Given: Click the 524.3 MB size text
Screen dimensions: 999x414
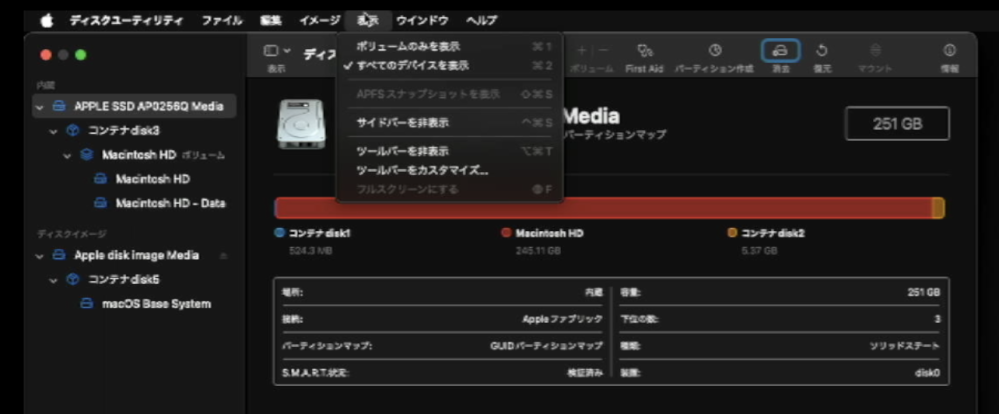Looking at the screenshot, I should (x=310, y=251).
